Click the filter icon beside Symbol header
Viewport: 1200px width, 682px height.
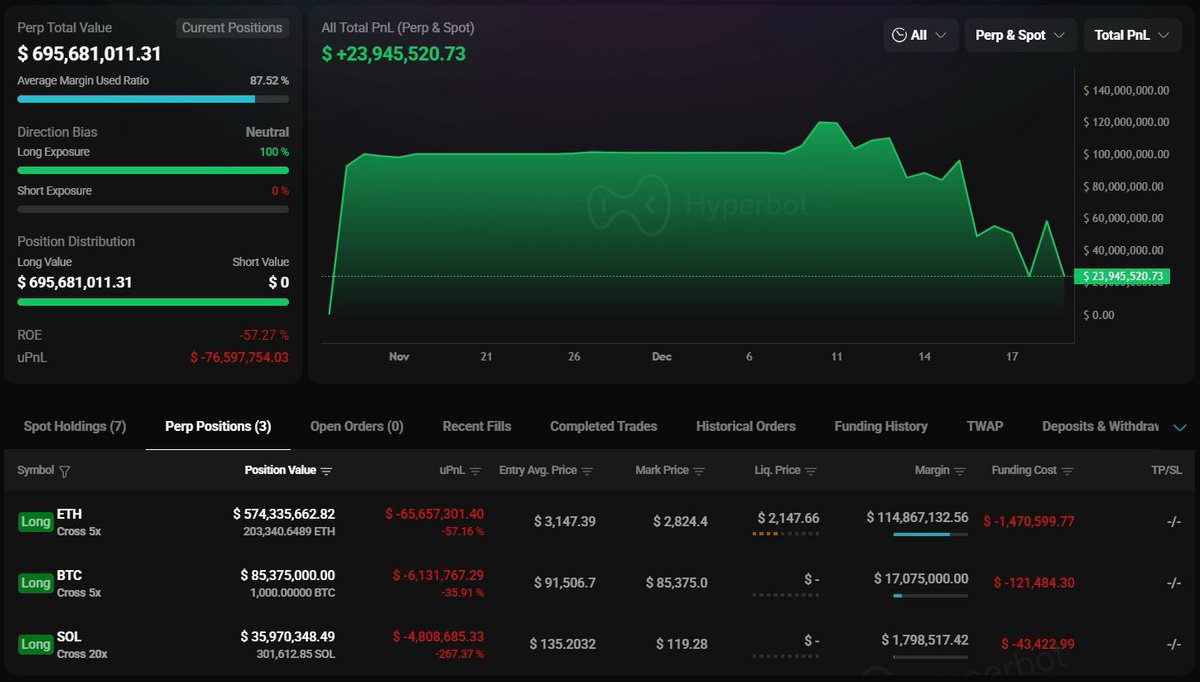tap(65, 471)
